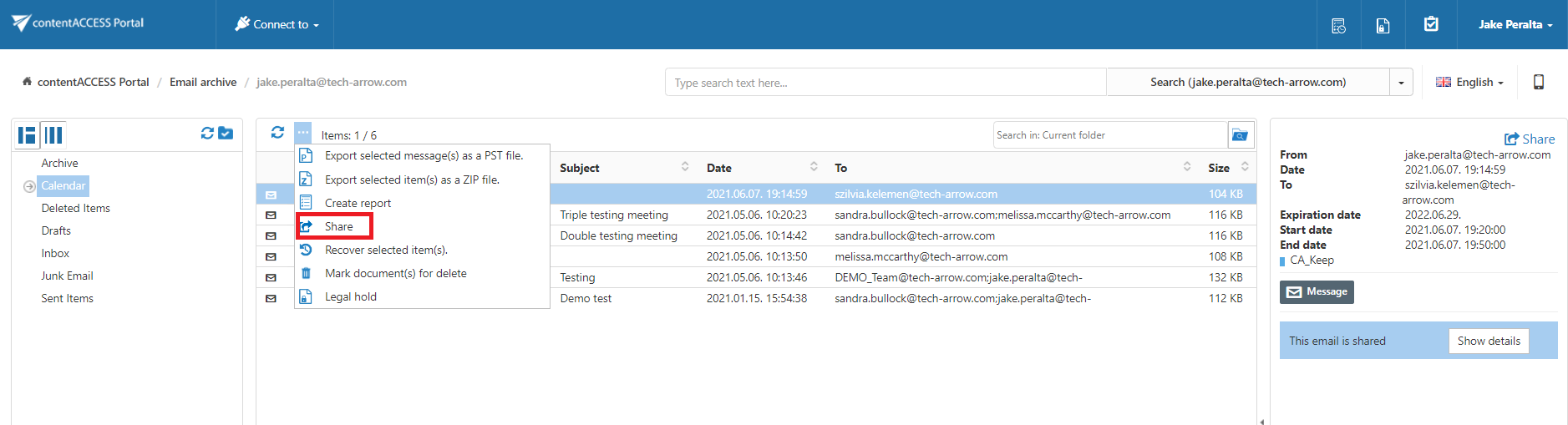Toggle the ellipsis actions menu button
Screen dimensions: 1568x425
click(x=302, y=133)
